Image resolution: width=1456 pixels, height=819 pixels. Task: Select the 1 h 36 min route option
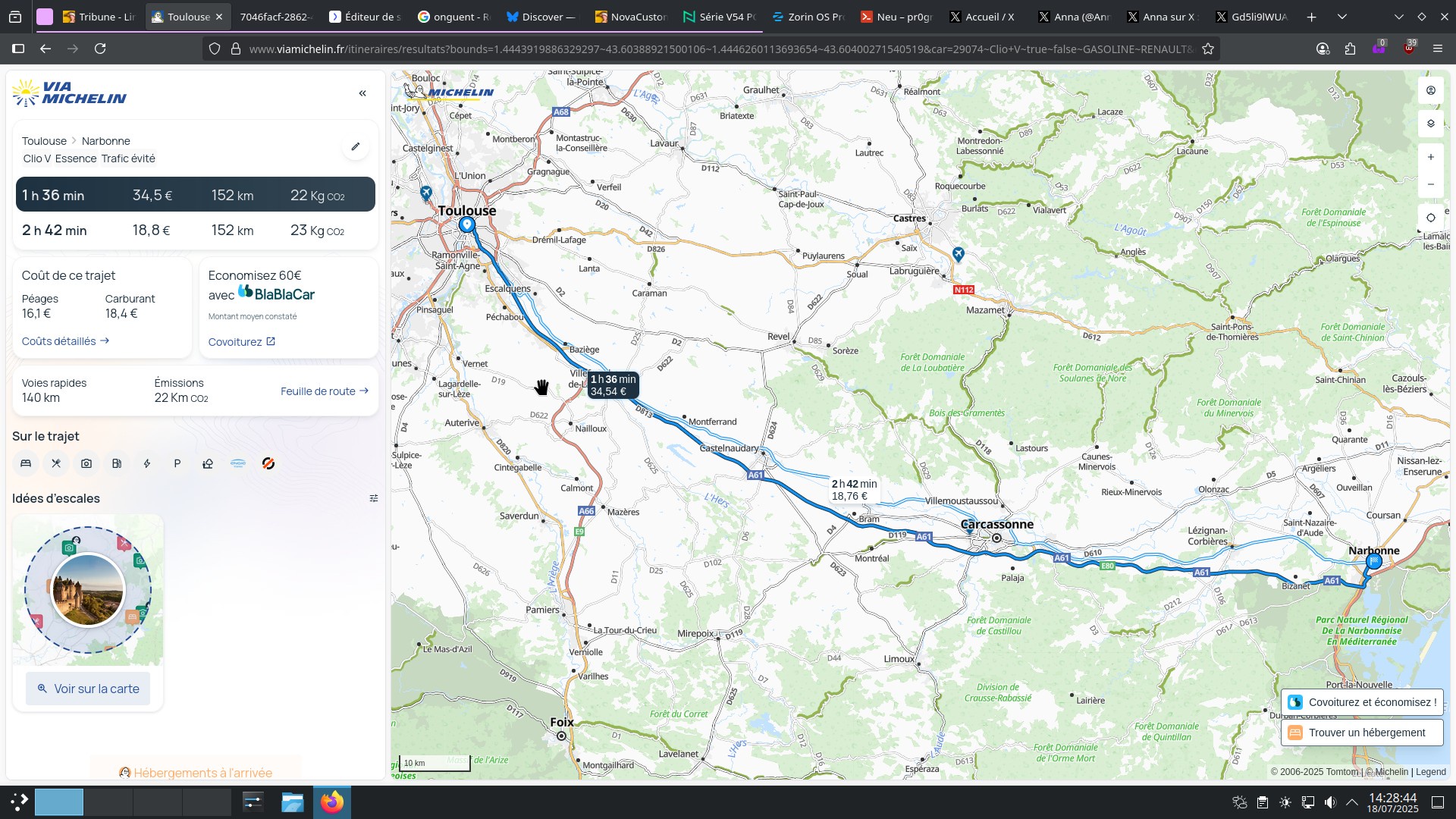click(x=196, y=195)
